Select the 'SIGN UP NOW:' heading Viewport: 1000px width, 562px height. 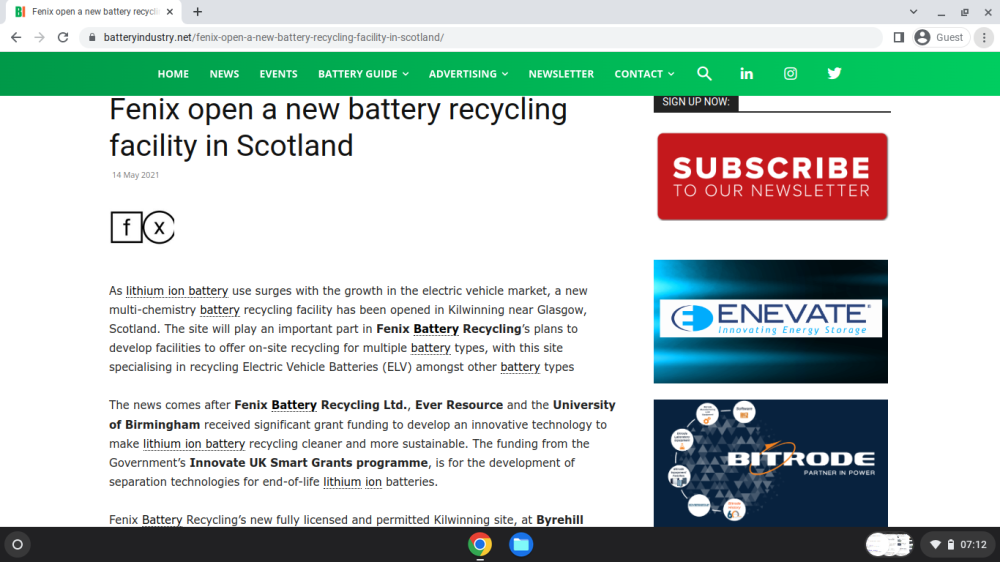[696, 102]
